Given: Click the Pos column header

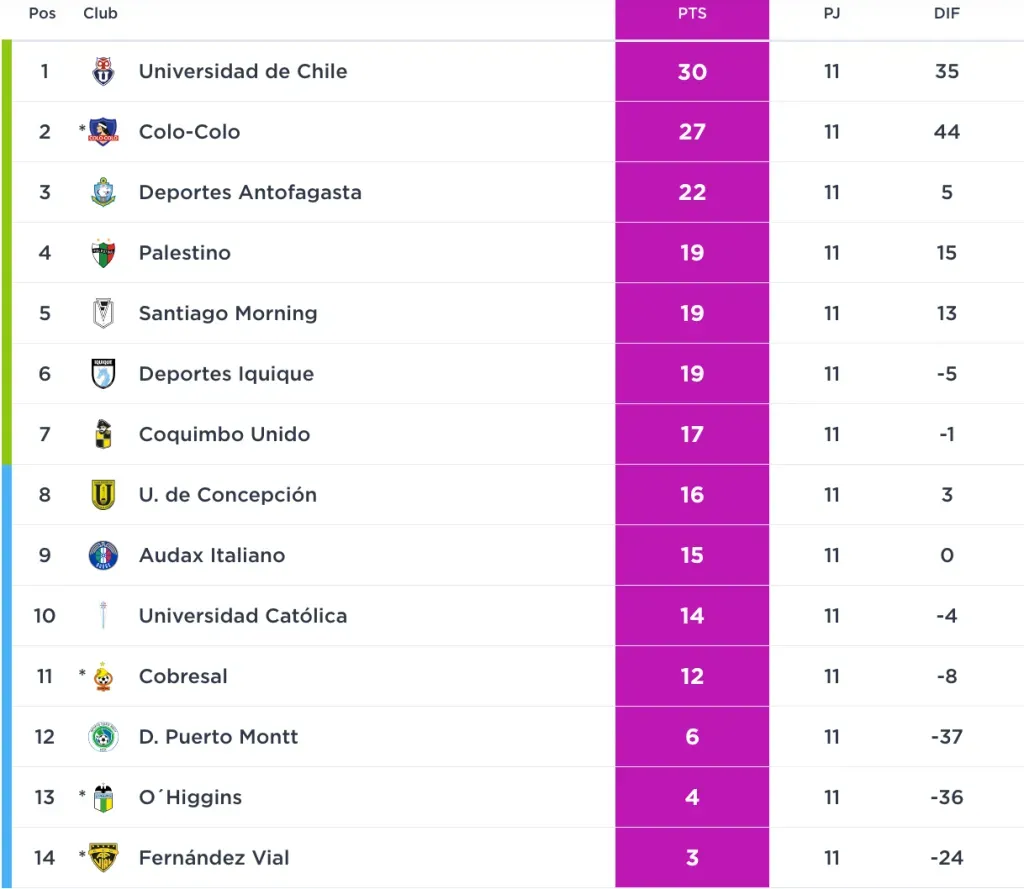Looking at the screenshot, I should 43,14.
